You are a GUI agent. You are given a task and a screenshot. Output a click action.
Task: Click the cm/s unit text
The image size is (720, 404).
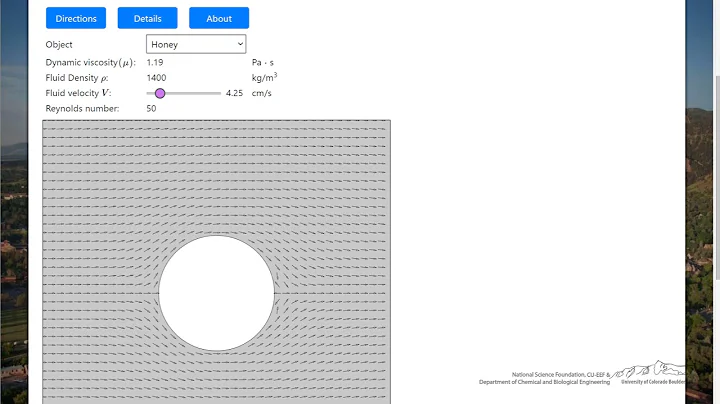(262, 93)
